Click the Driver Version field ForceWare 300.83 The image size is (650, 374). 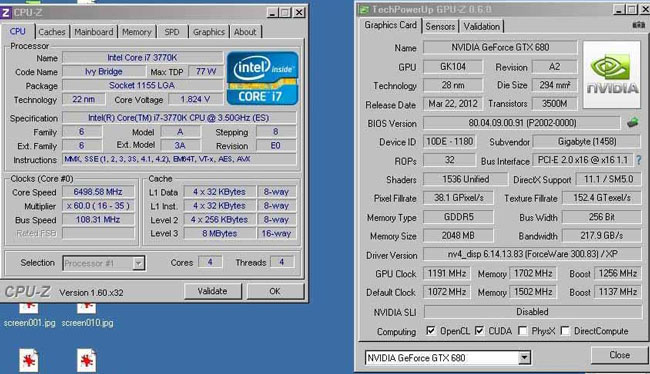[532, 254]
